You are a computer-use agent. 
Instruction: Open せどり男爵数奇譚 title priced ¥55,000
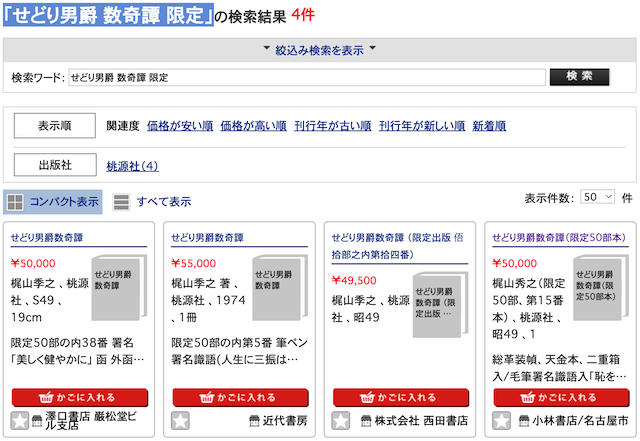coord(207,238)
